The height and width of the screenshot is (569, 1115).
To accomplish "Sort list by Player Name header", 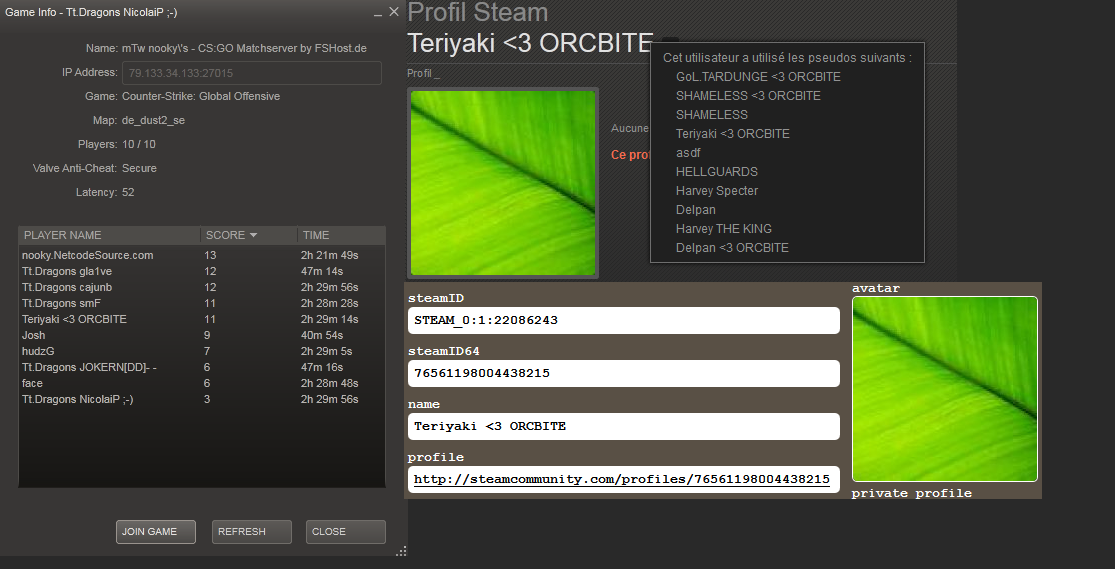I will (109, 235).
